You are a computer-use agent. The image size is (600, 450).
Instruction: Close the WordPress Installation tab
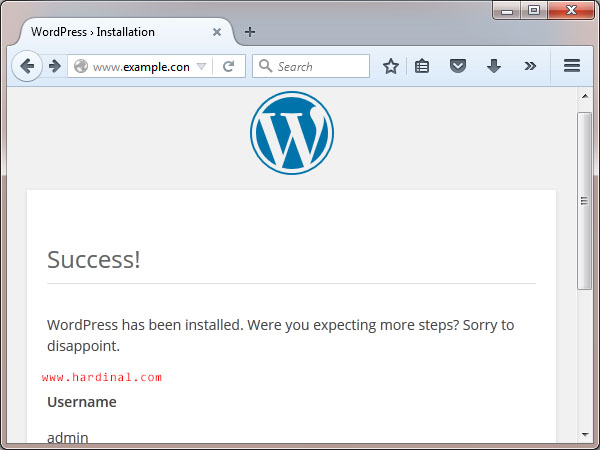click(x=217, y=32)
